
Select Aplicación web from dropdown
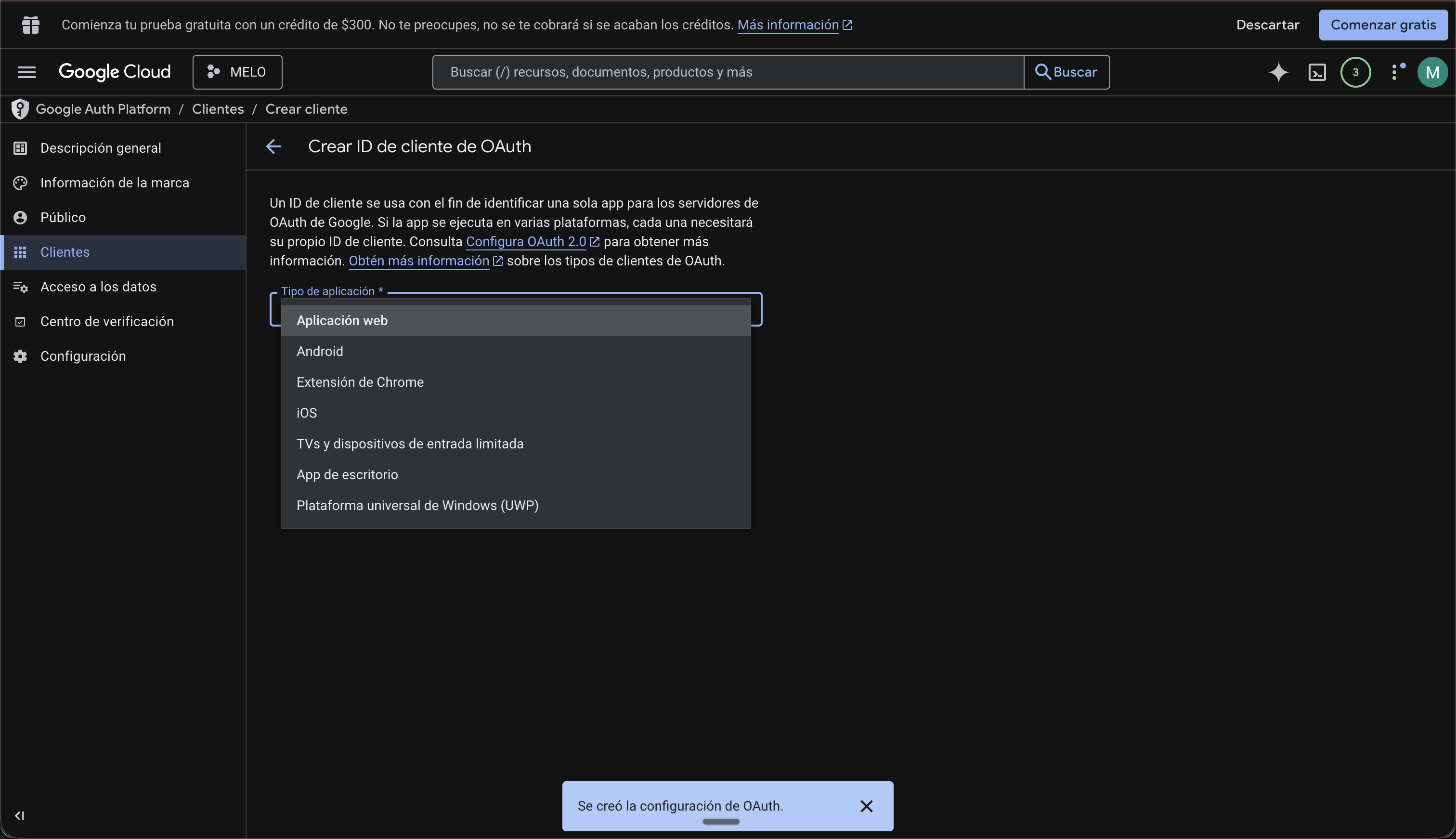342,320
